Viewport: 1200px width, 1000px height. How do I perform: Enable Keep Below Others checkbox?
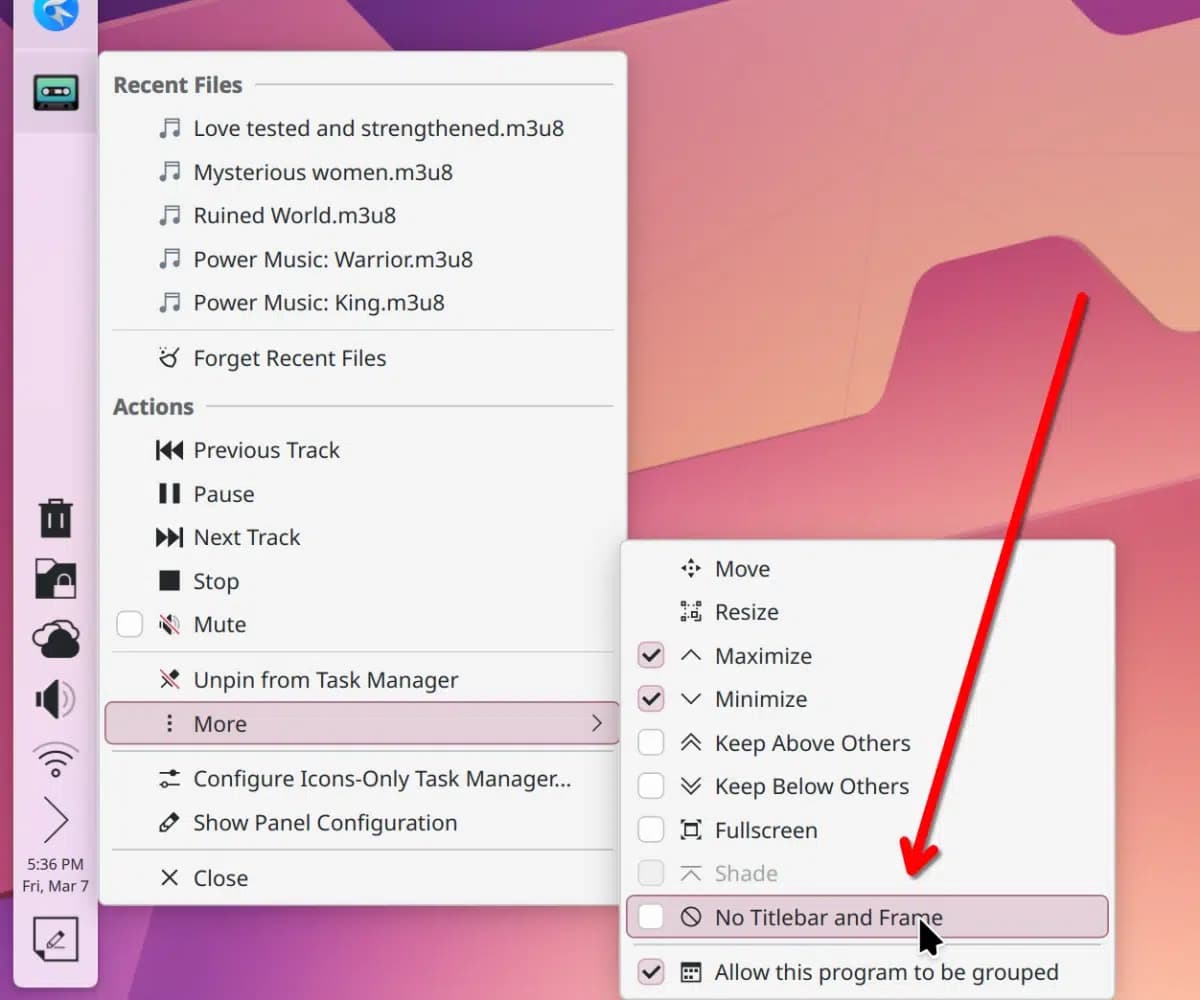point(651,787)
